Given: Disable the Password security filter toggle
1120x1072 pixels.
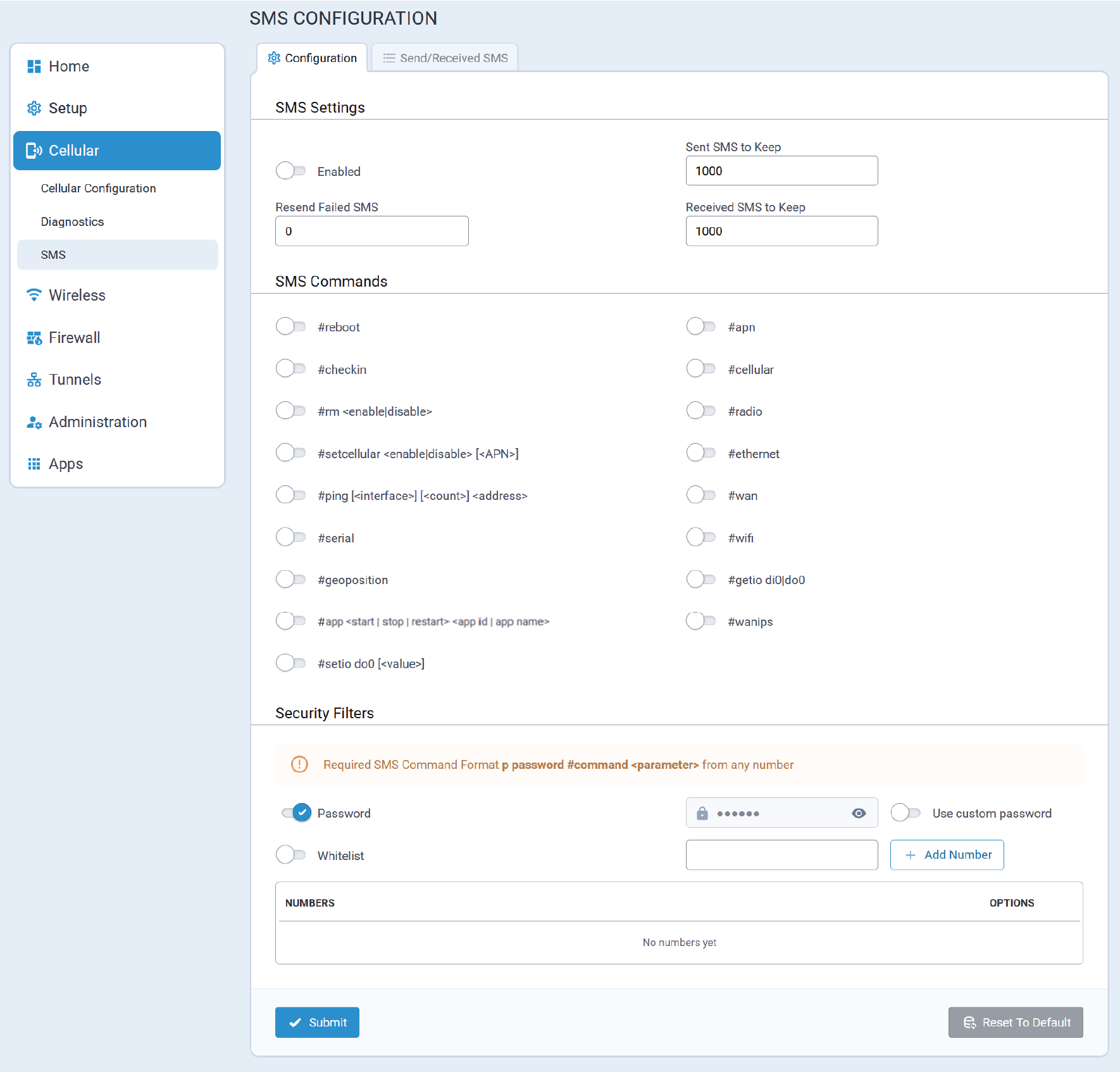Looking at the screenshot, I should point(296,813).
